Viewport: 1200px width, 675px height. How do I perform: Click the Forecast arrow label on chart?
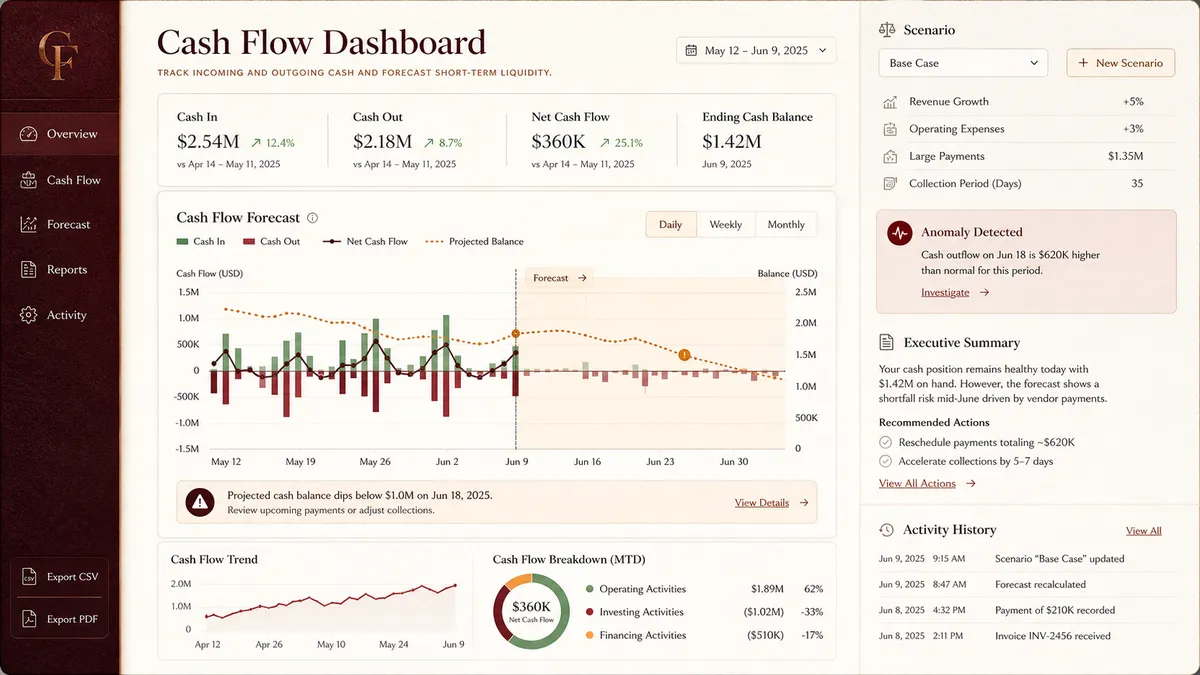(559, 278)
